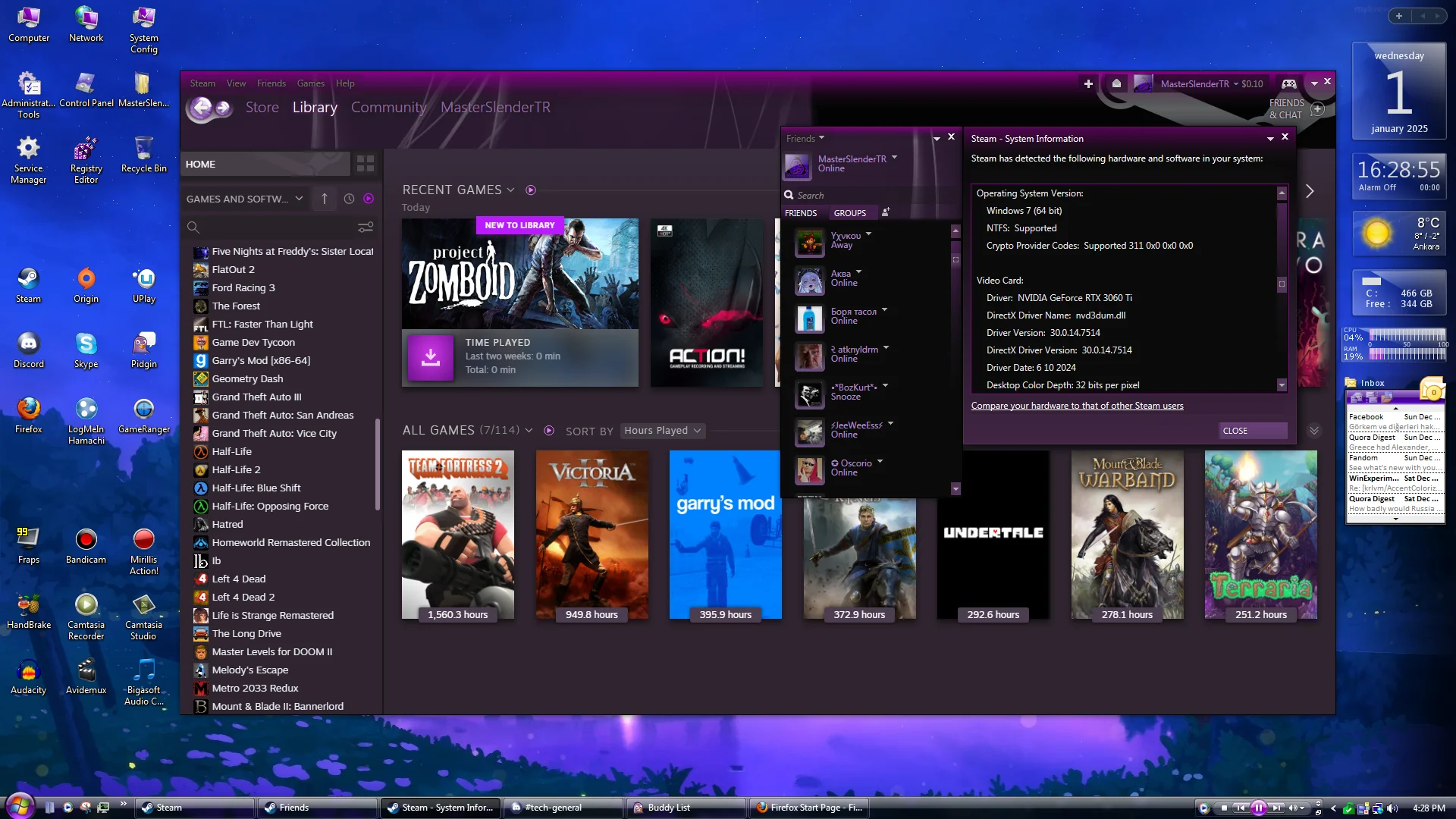1456x819 pixels.
Task: Click the CLOSE button in System Information
Action: [1254, 431]
